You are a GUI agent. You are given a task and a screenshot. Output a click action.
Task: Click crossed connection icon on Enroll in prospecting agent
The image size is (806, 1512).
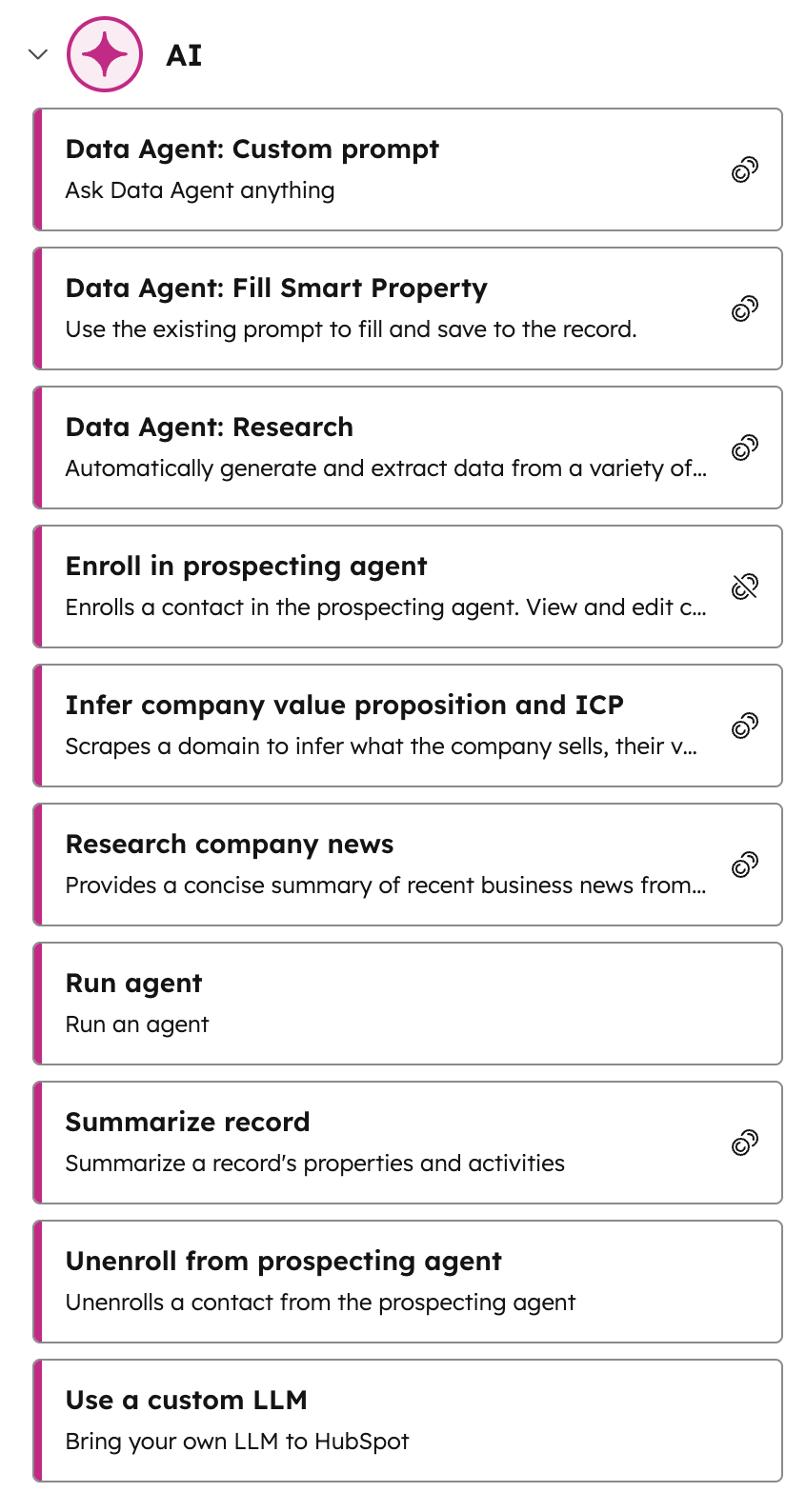point(744,587)
